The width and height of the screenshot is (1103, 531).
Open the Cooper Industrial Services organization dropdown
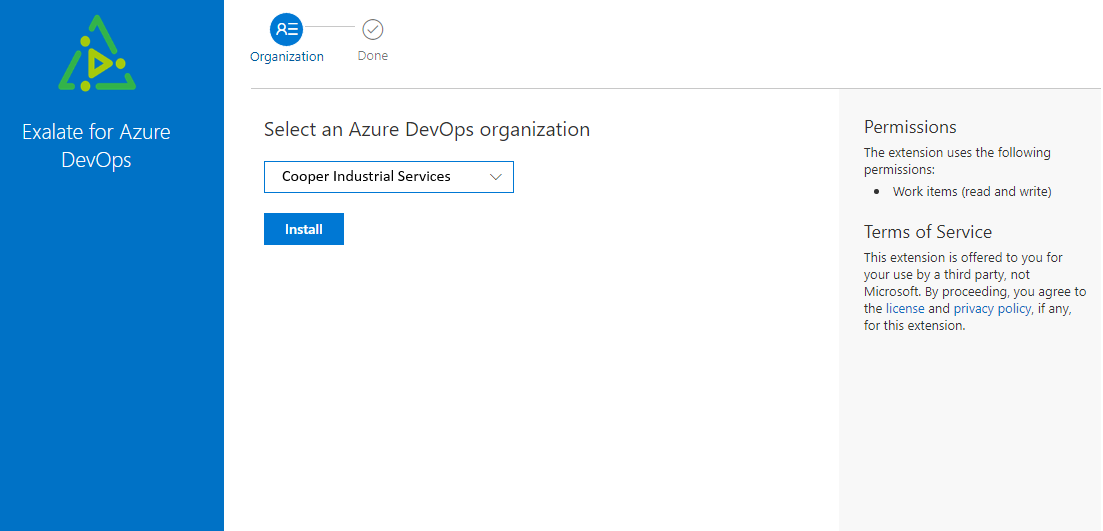click(388, 177)
